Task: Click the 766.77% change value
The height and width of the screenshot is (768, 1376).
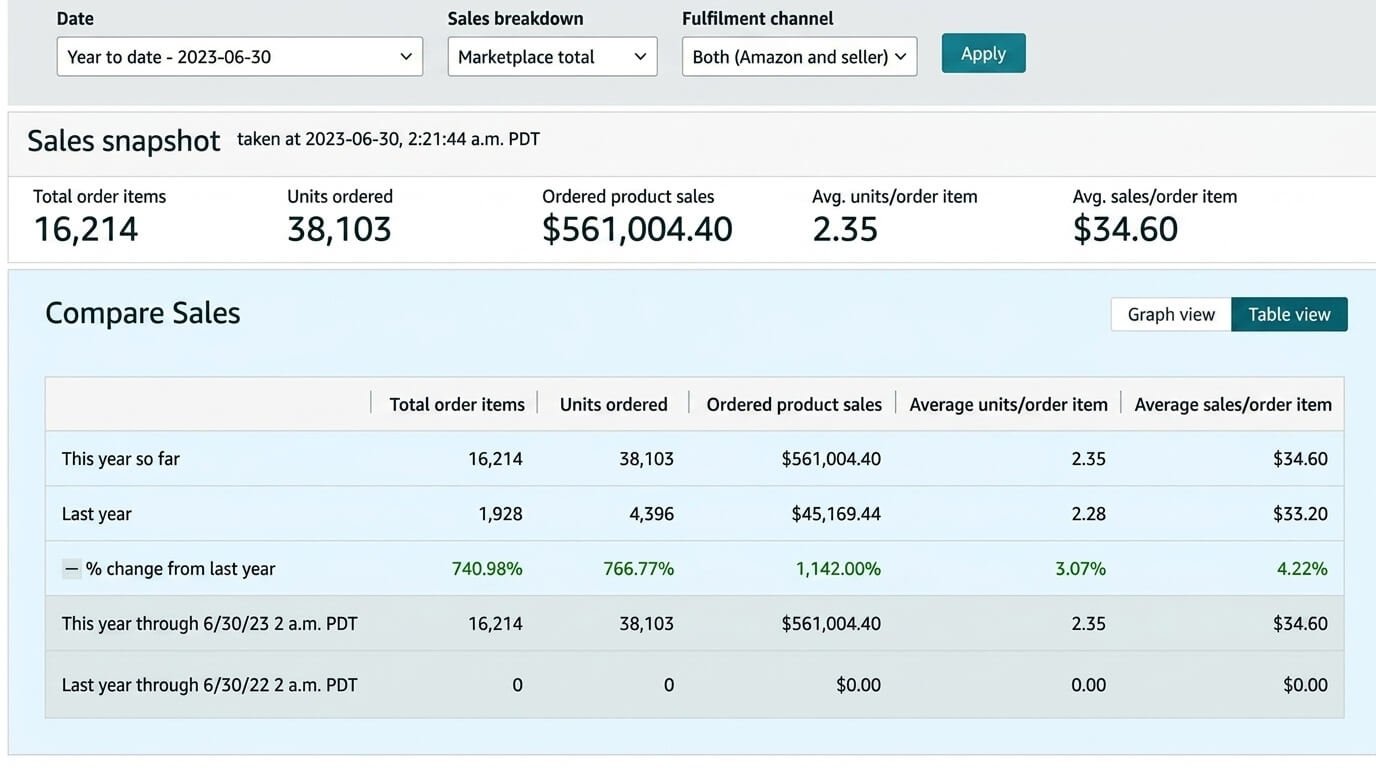Action: [638, 569]
